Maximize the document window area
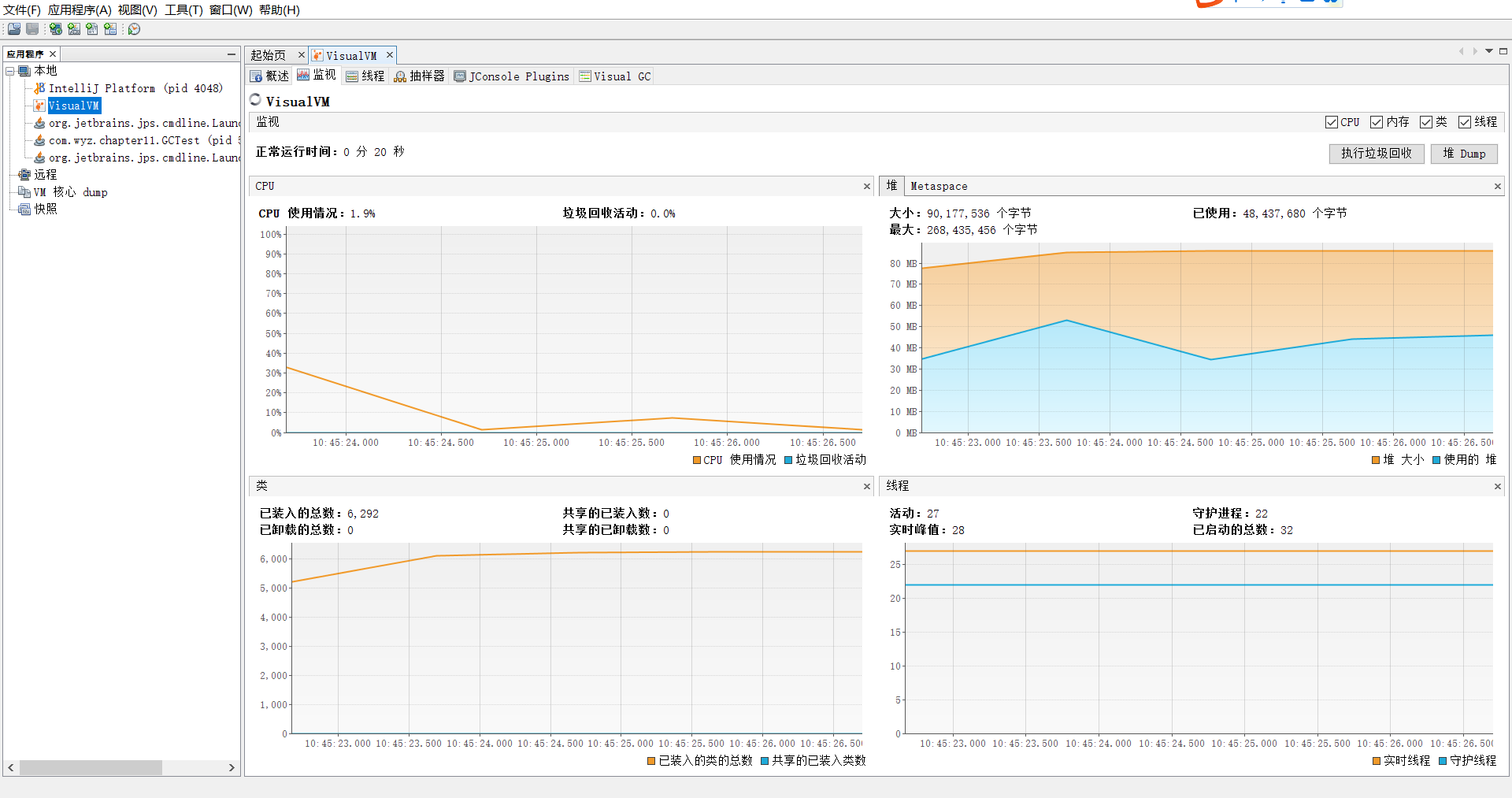 [x=1503, y=51]
